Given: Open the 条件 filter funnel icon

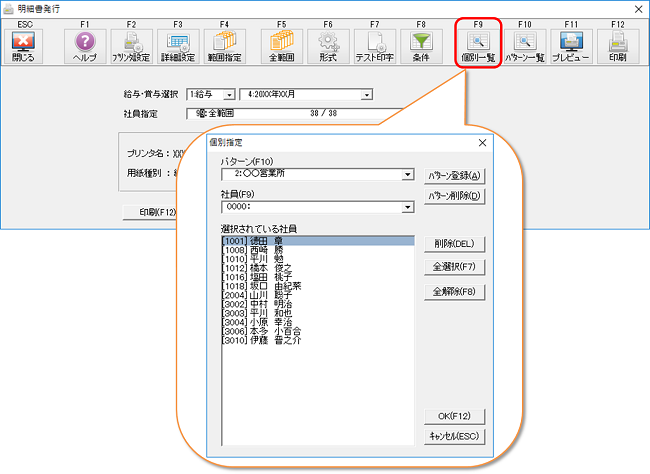Looking at the screenshot, I should 421,45.
